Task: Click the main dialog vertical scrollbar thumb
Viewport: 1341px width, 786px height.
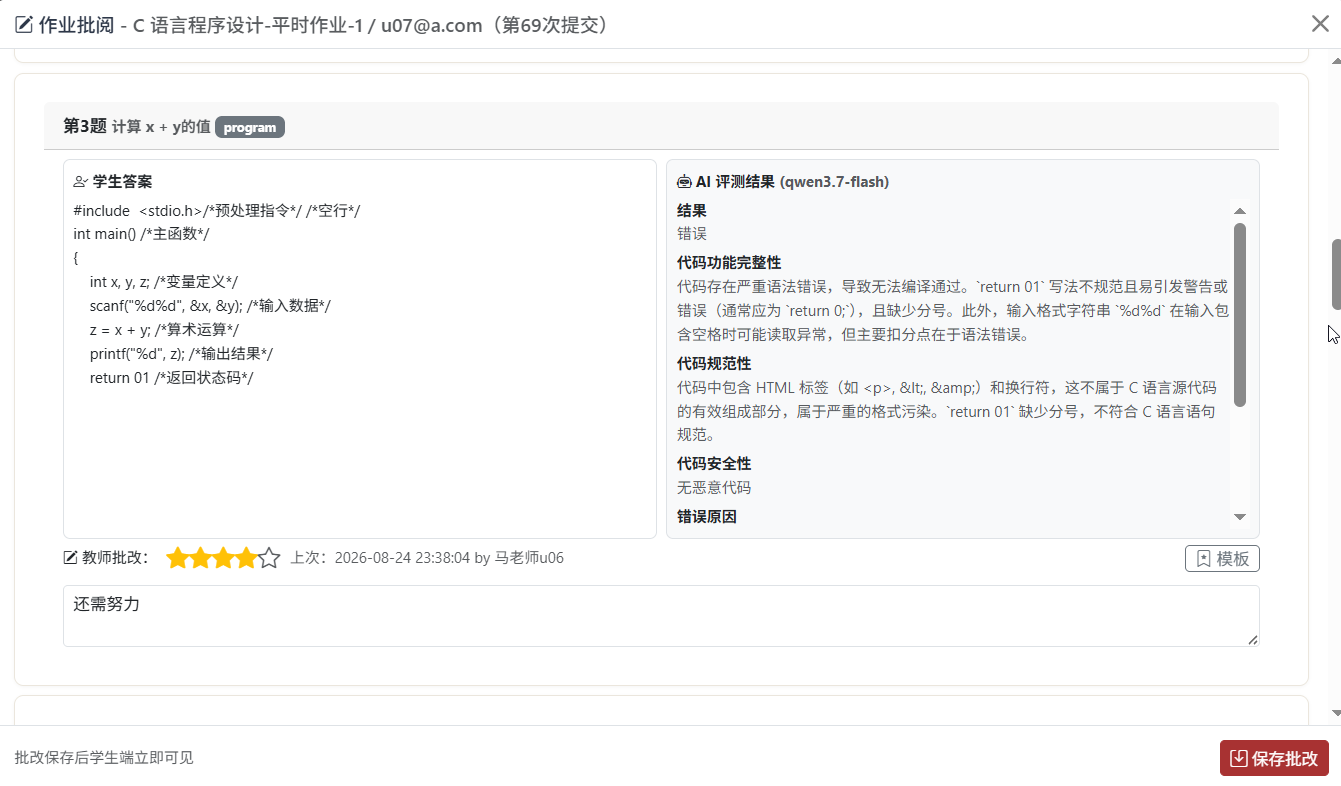Action: pos(1335,274)
